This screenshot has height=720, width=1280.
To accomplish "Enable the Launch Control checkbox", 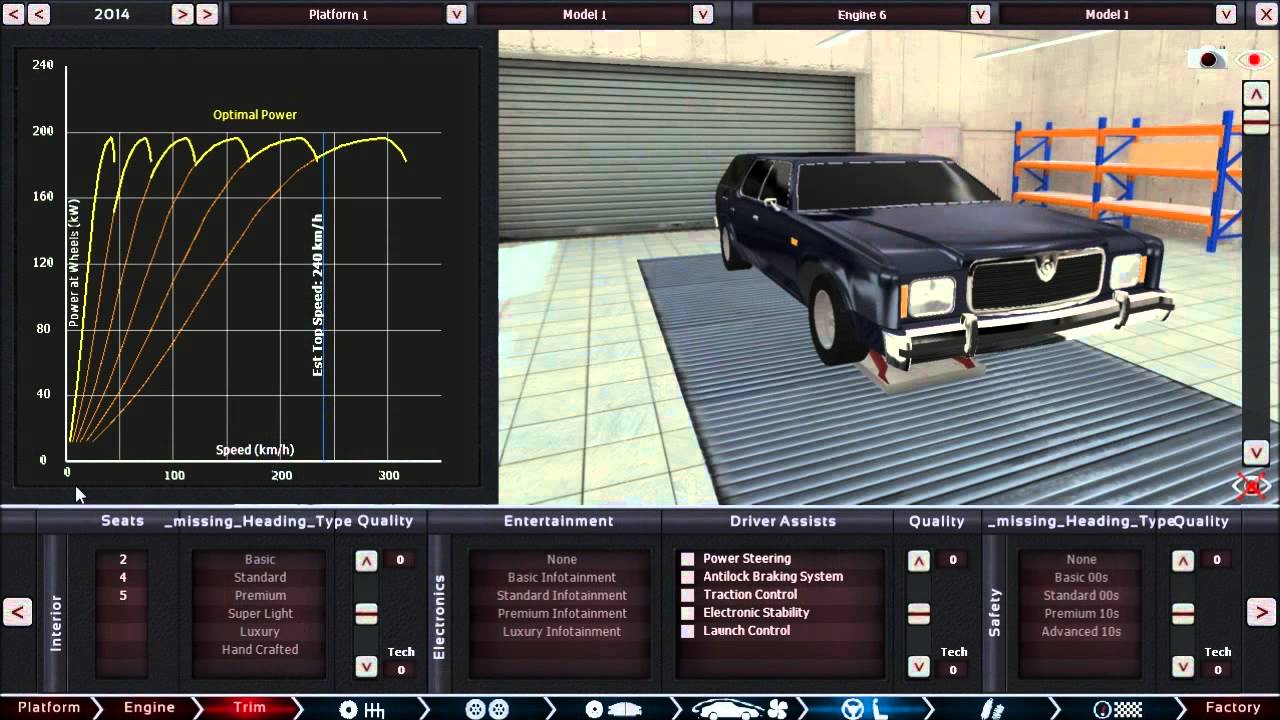I will (x=687, y=631).
